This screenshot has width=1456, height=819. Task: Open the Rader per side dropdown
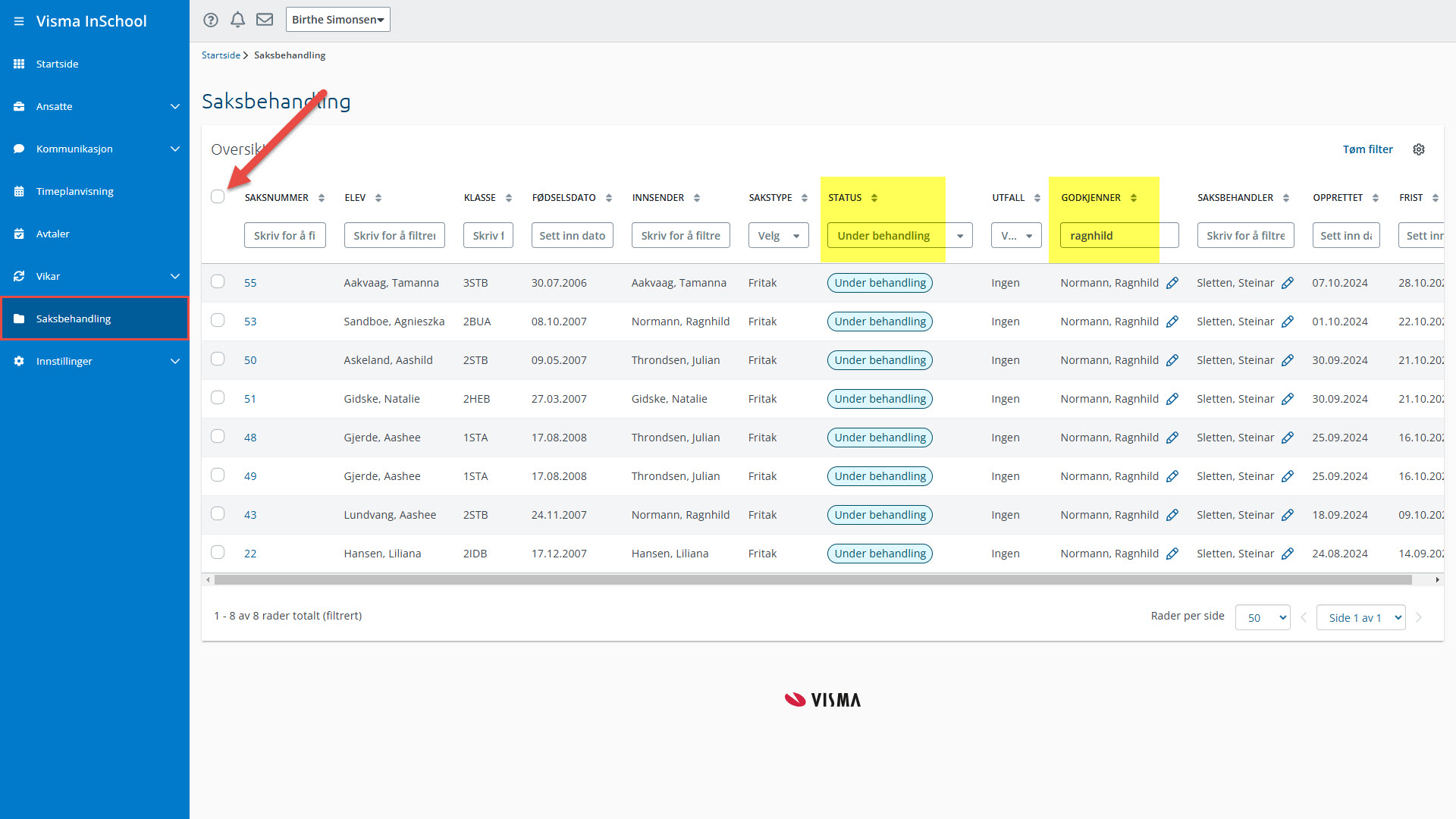(1263, 617)
